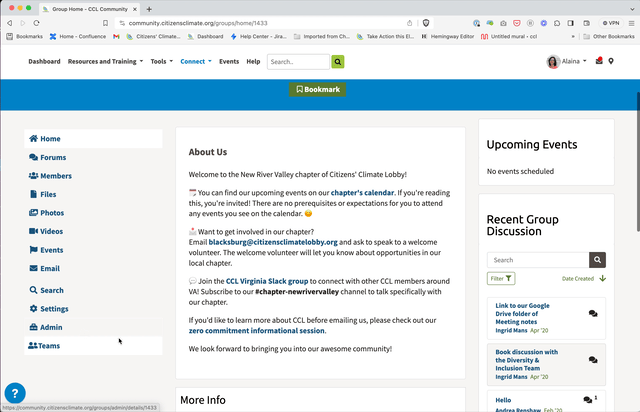
Task: Click the Recent Group Discussion search field
Action: tap(538, 260)
